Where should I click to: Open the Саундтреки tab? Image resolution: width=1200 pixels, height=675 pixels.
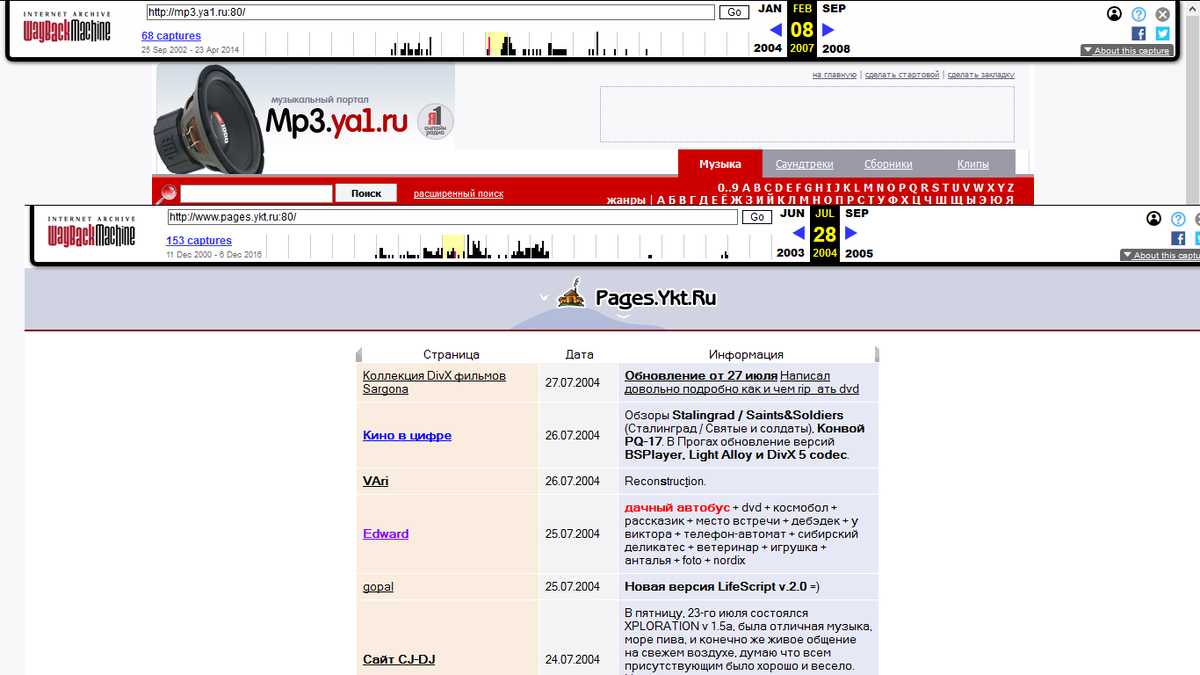click(804, 164)
